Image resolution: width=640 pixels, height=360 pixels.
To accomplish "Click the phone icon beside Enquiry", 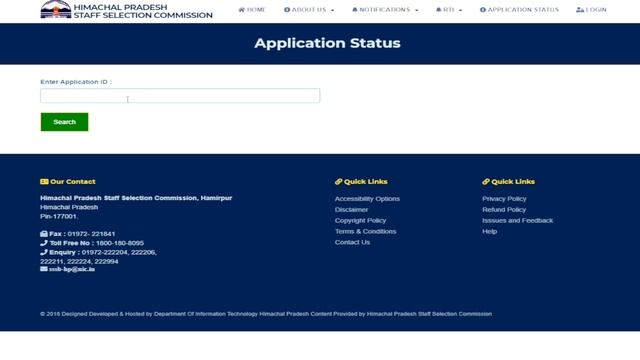I will tap(44, 252).
